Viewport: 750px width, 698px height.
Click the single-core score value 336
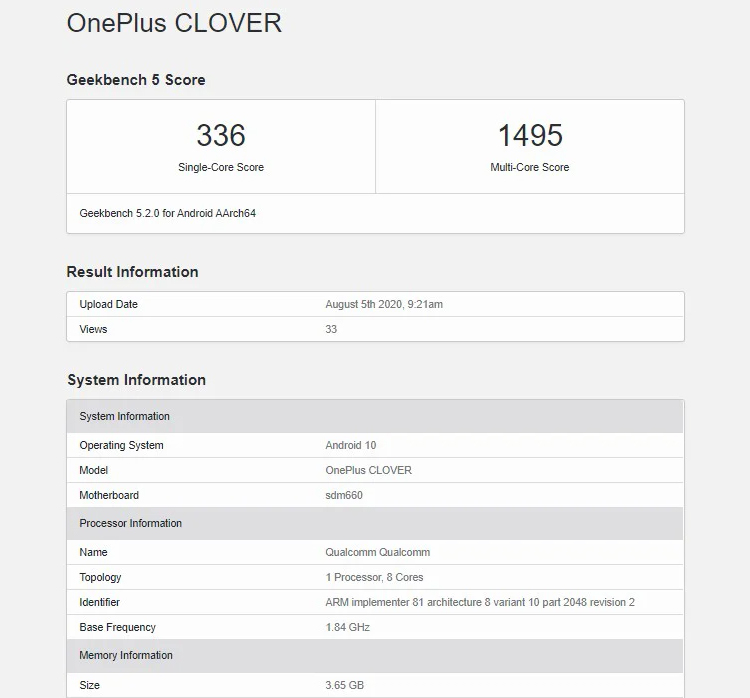[x=221, y=135]
